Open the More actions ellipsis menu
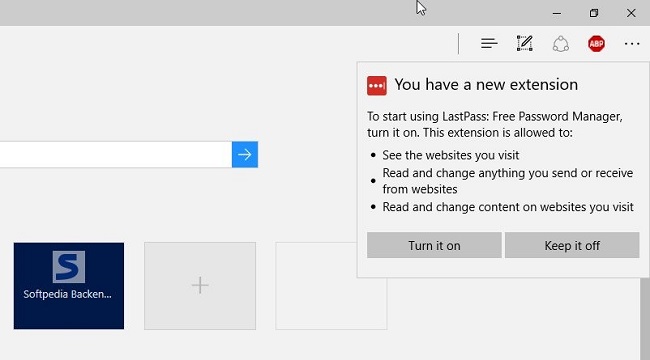The width and height of the screenshot is (650, 360). coord(632,44)
